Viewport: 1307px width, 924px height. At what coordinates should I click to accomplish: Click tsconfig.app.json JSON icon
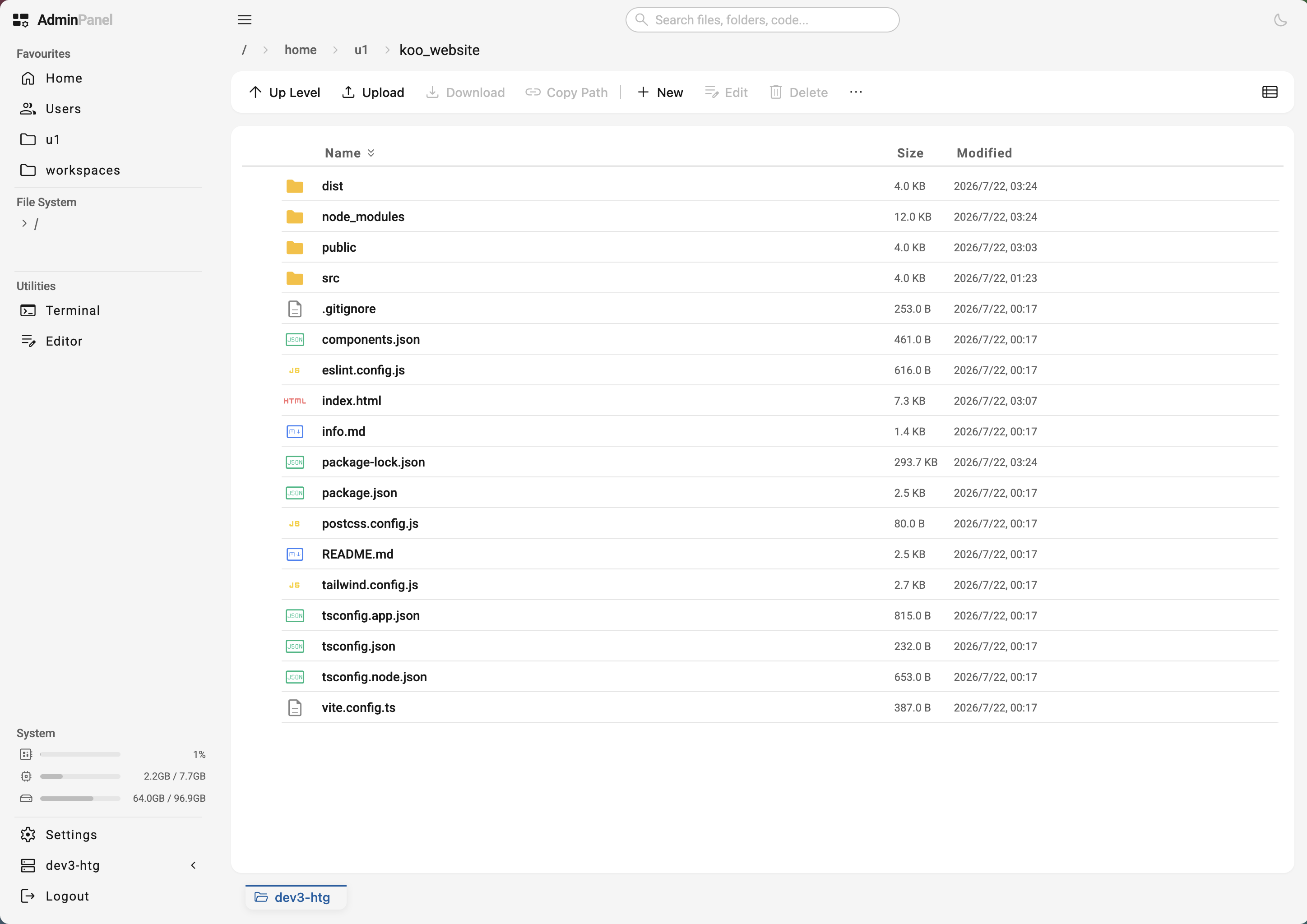295,616
